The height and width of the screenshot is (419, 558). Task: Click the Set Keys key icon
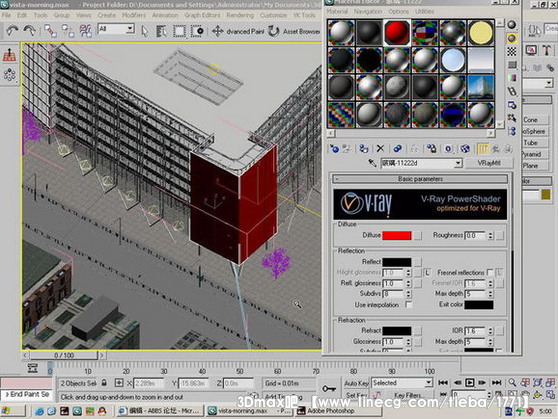[329, 388]
